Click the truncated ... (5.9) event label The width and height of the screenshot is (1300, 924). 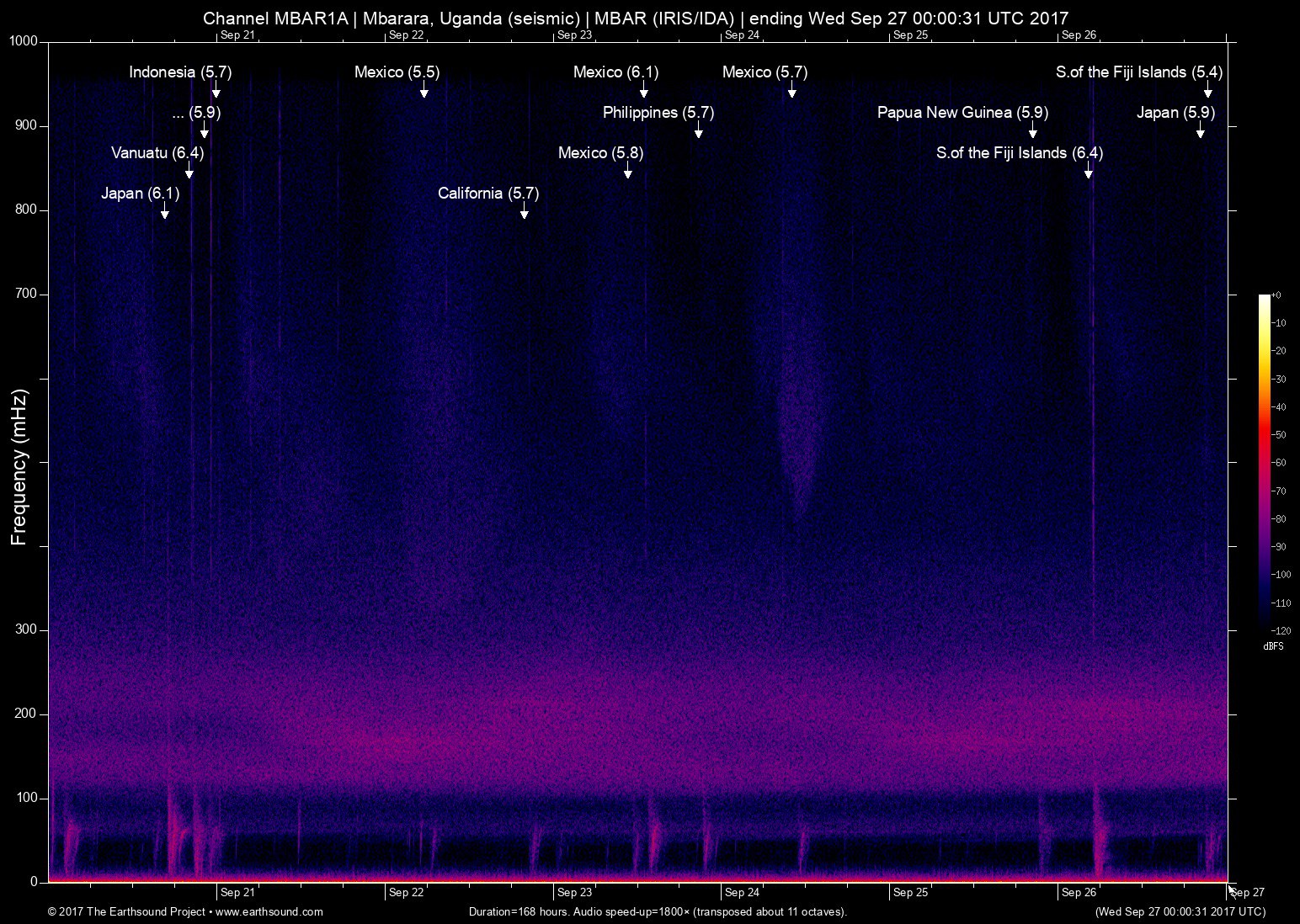tap(196, 112)
